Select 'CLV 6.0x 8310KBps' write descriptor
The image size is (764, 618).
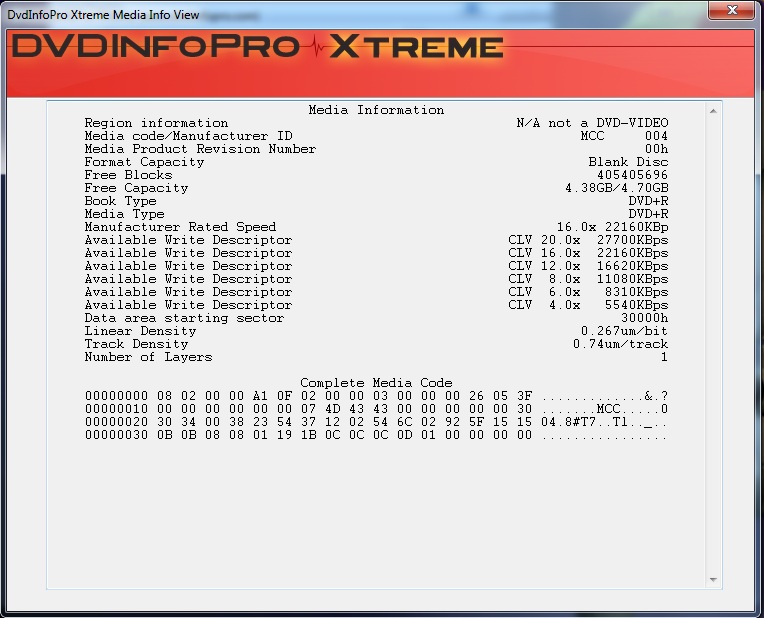pyautogui.click(x=588, y=292)
